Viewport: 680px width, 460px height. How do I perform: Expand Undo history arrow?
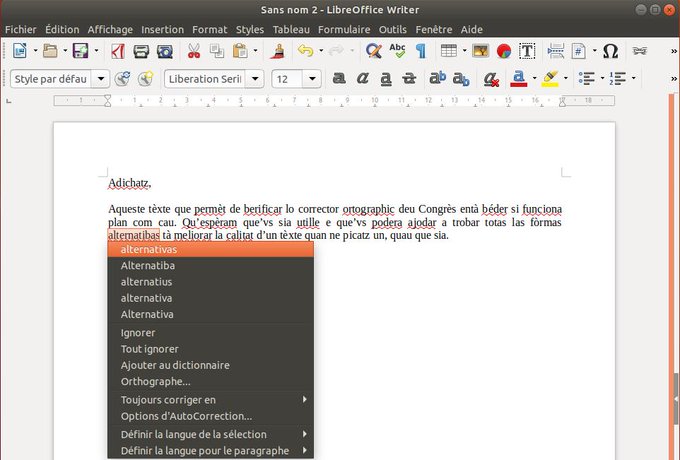(x=321, y=51)
